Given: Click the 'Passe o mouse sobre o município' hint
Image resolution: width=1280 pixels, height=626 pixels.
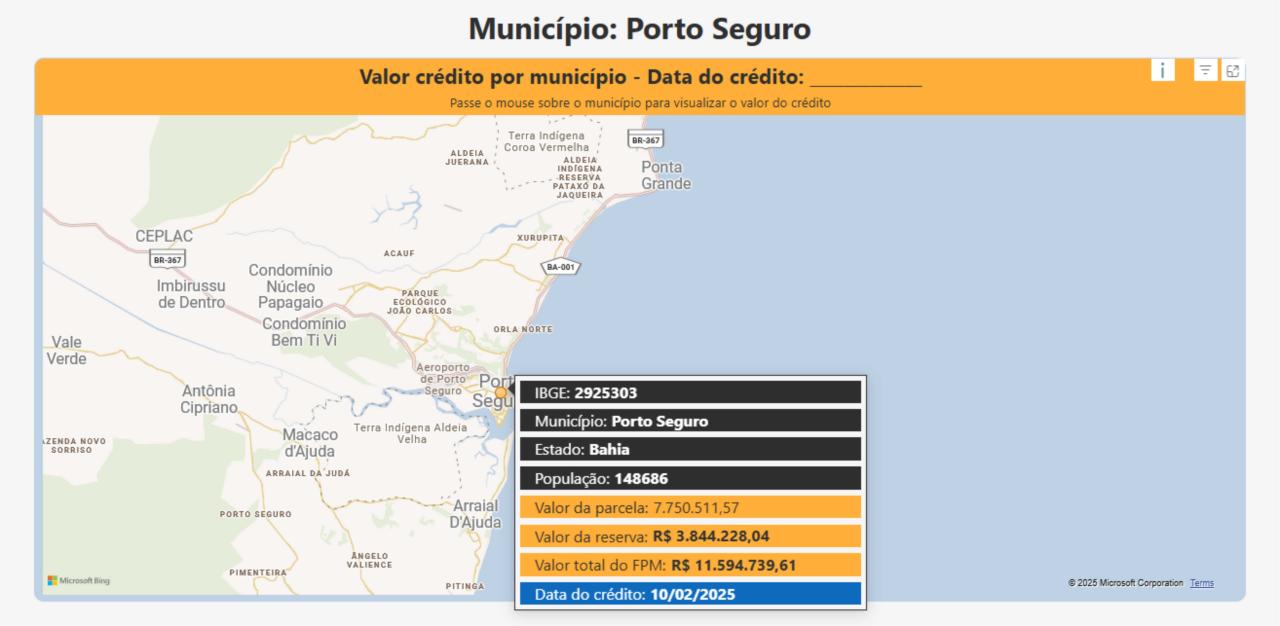Looking at the screenshot, I should 640,103.
